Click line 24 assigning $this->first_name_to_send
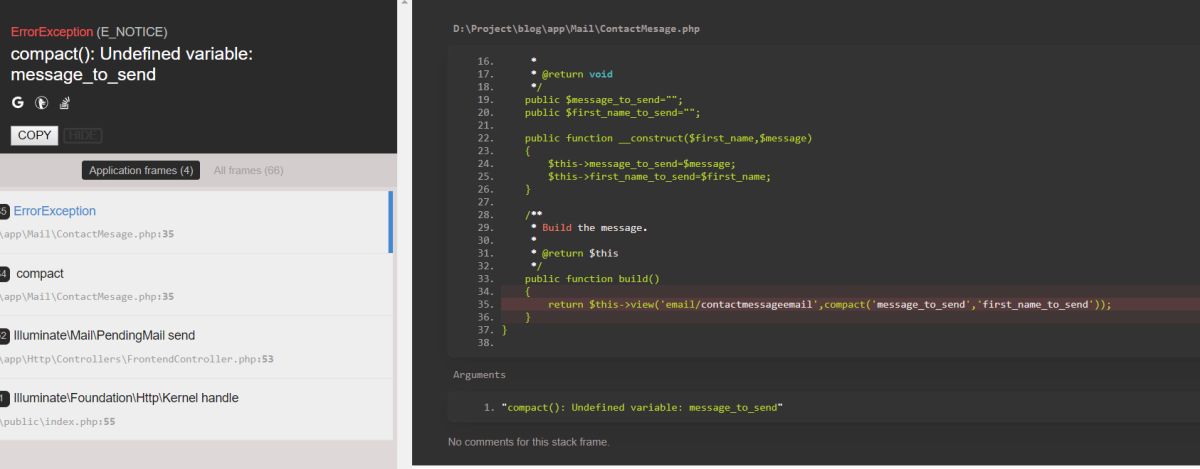Image resolution: width=1200 pixels, height=469 pixels. (x=659, y=176)
